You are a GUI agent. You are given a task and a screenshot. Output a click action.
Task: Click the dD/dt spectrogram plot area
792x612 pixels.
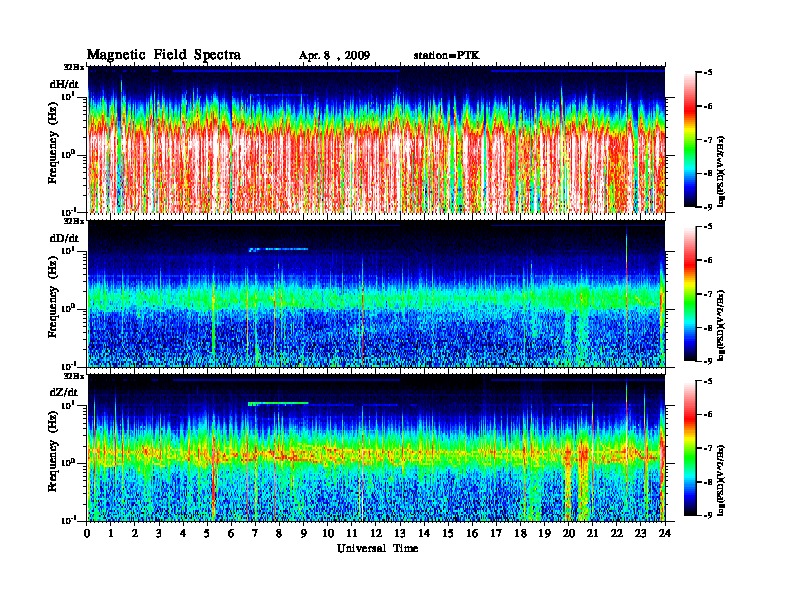[x=376, y=294]
